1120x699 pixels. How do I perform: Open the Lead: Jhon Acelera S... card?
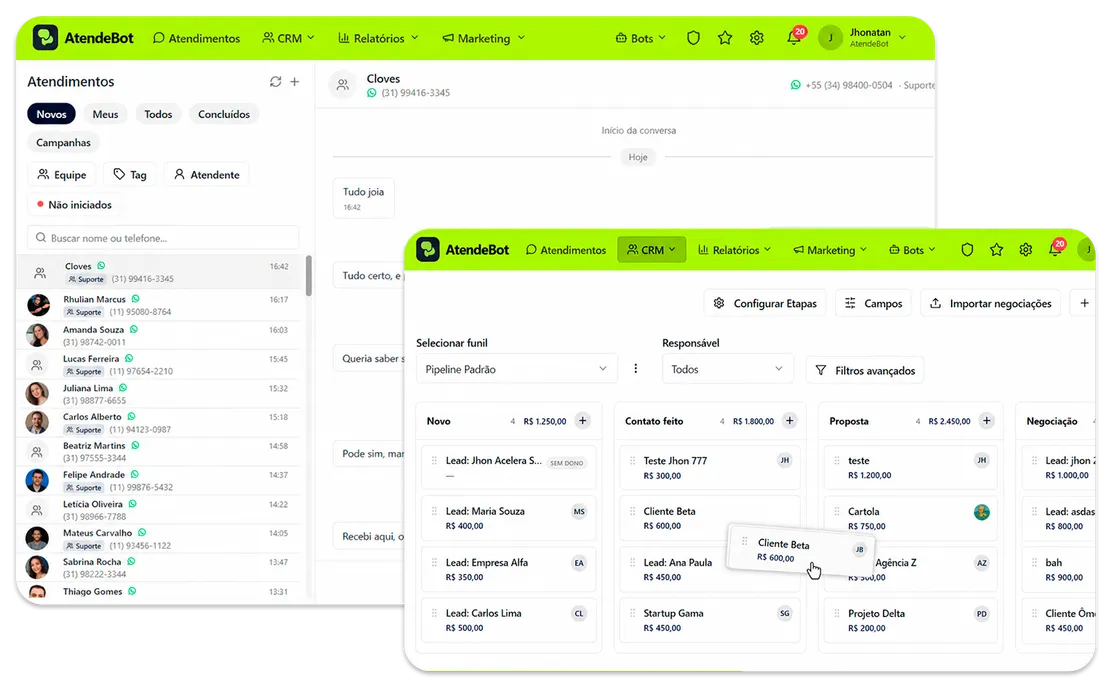(x=509, y=467)
